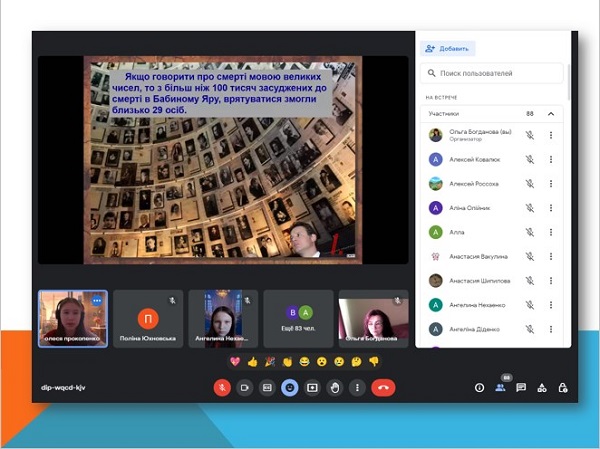
Task: Click the Поиск пользователей search field
Action: coord(492,73)
